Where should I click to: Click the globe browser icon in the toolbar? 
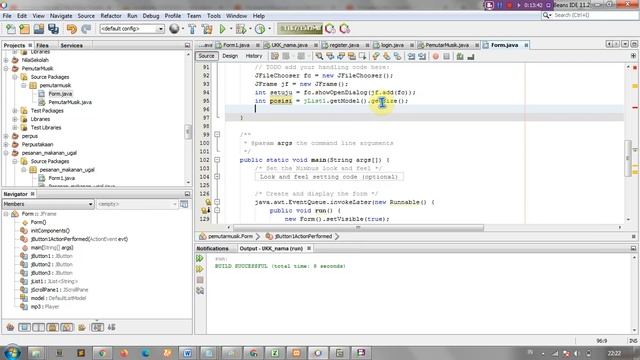click(174, 29)
